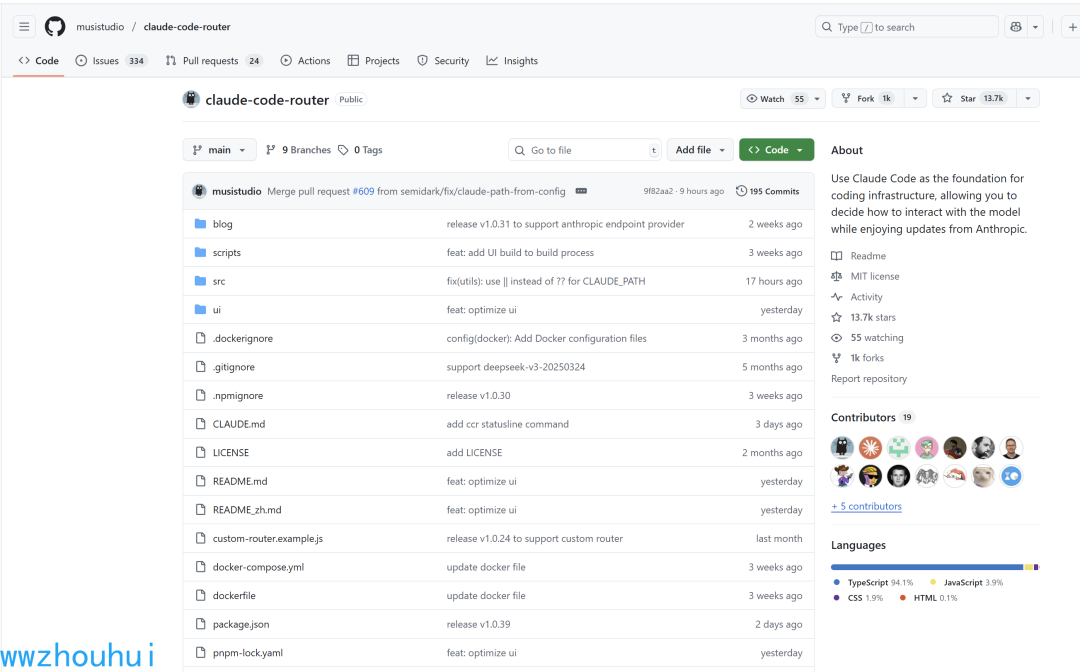Open the green Code dropdown button
Screen dimensions: 1080x672
(776, 150)
